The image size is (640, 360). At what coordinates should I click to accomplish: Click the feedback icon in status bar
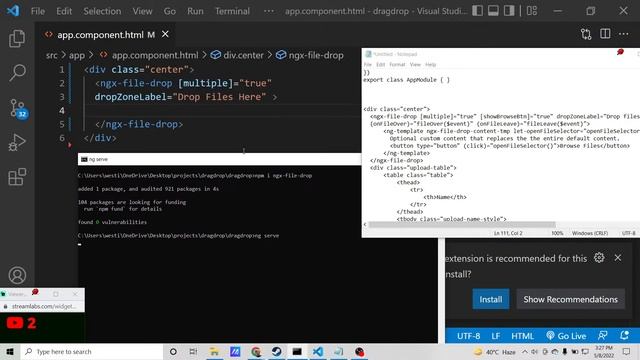602,336
